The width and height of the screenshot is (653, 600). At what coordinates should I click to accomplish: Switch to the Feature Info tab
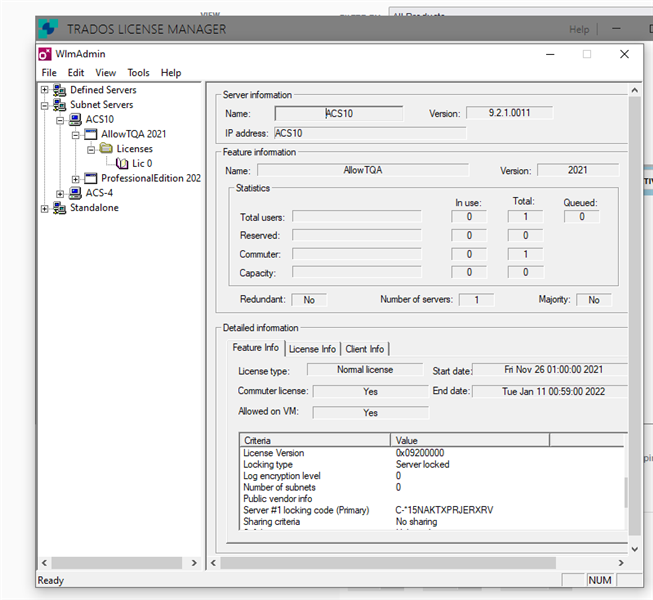coord(256,348)
